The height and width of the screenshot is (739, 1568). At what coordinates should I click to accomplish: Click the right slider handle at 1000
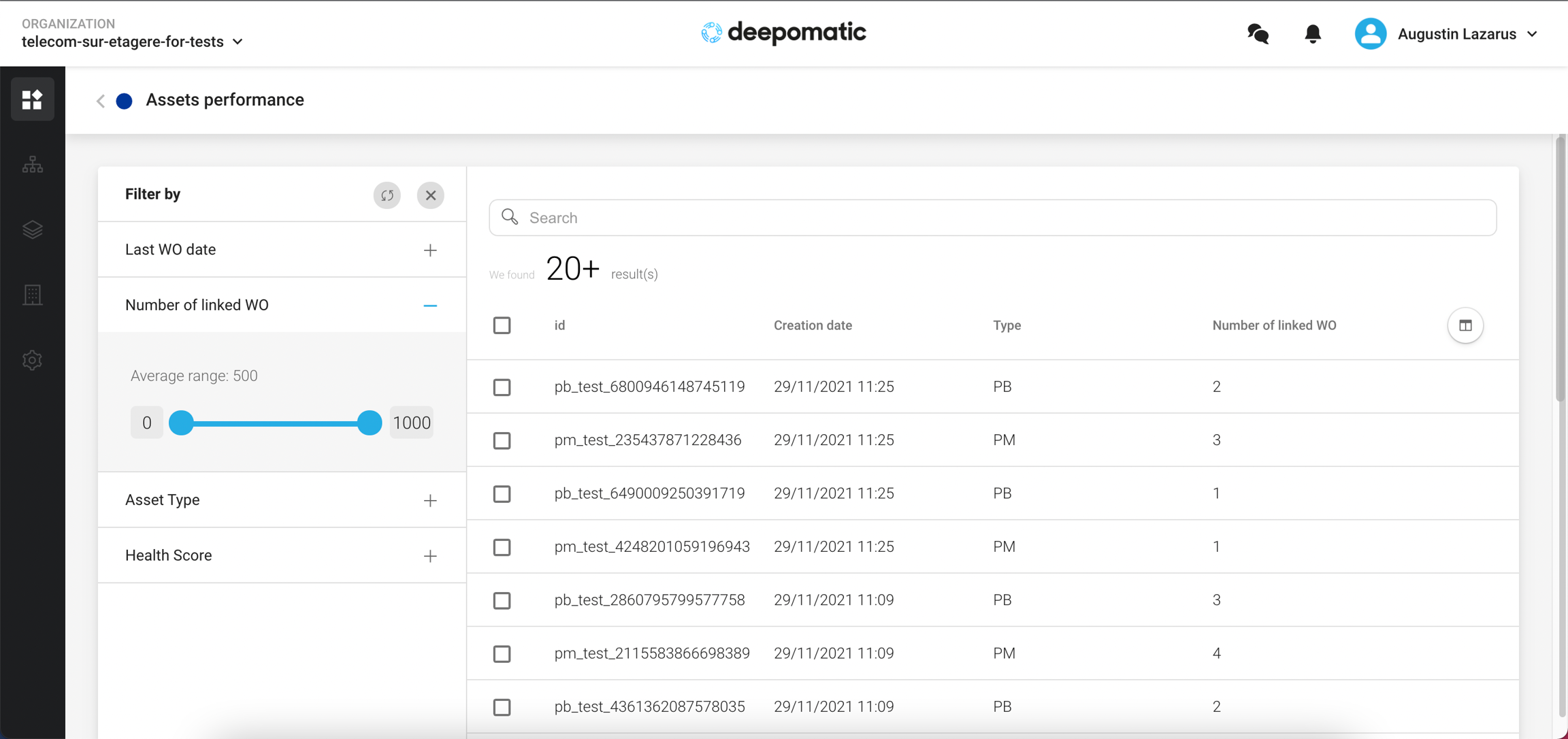[370, 423]
